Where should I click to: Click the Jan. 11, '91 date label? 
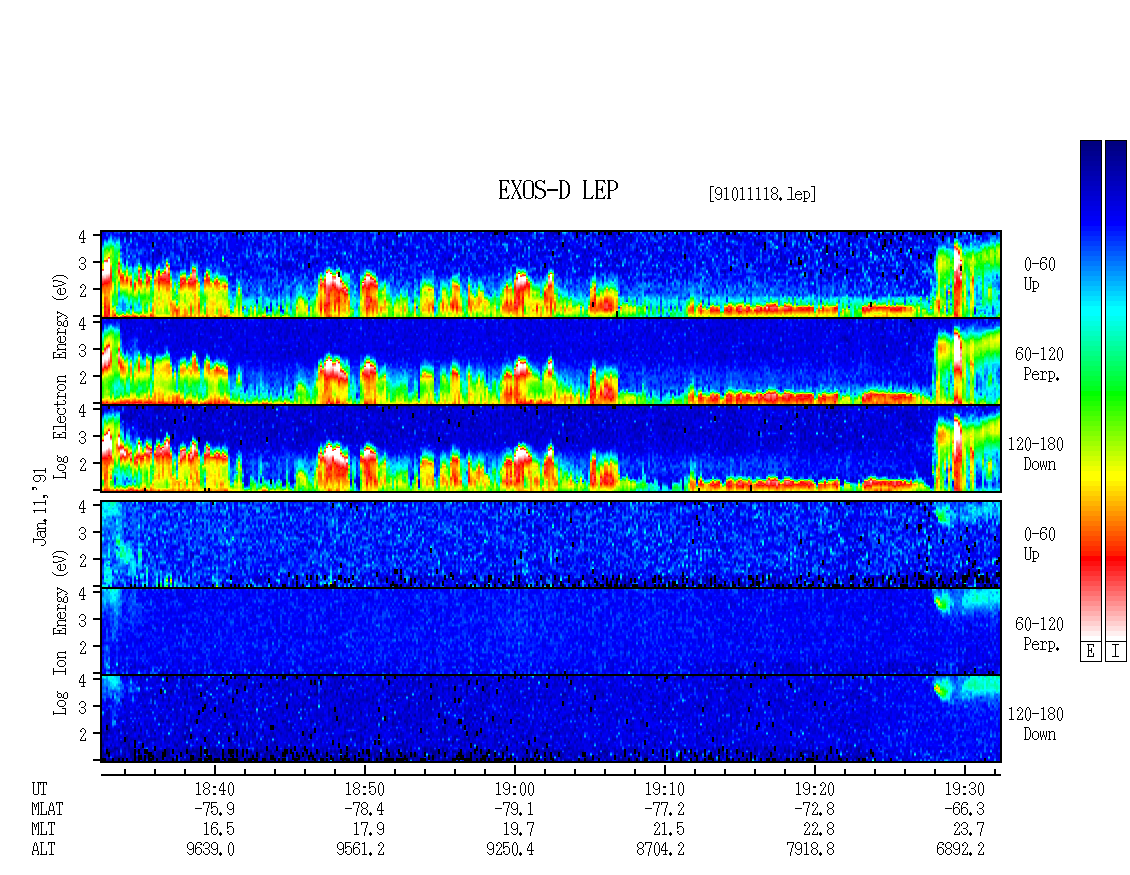point(40,507)
